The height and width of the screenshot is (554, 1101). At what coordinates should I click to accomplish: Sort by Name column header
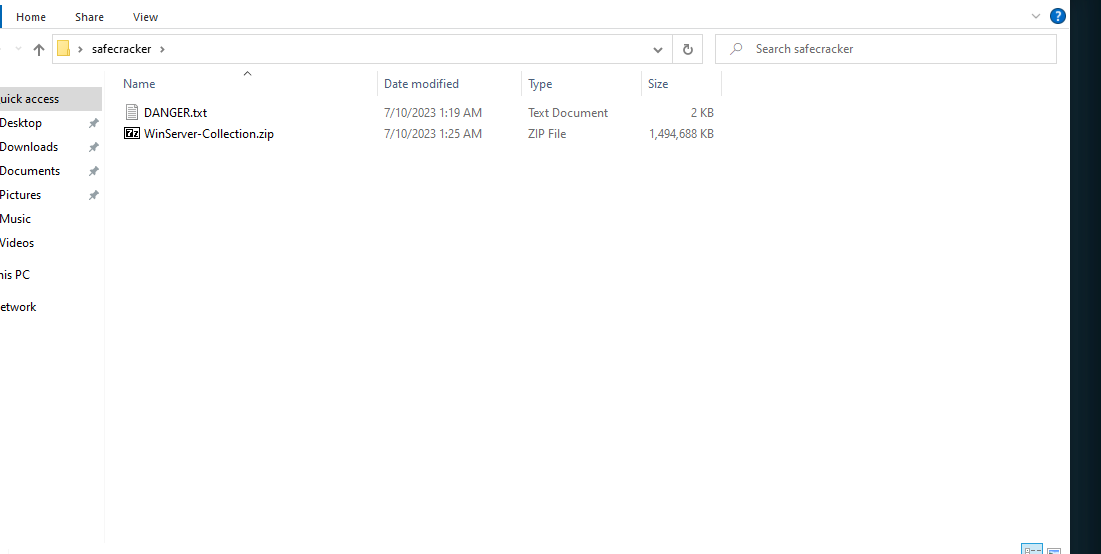[x=139, y=84]
